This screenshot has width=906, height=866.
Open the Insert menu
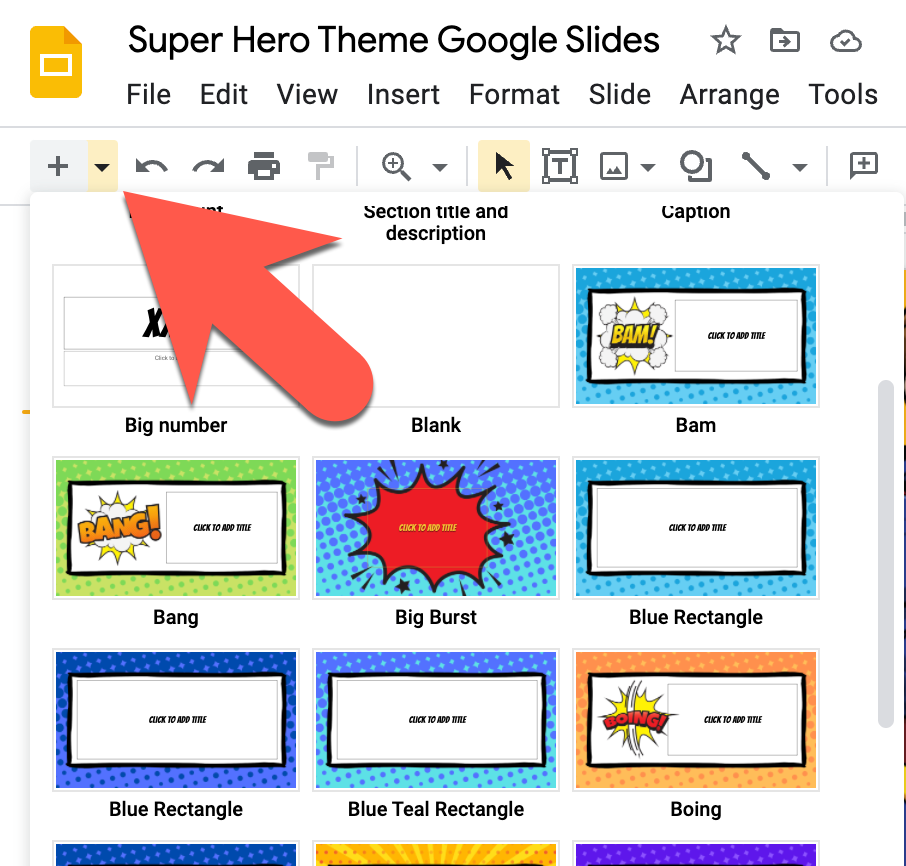403,94
